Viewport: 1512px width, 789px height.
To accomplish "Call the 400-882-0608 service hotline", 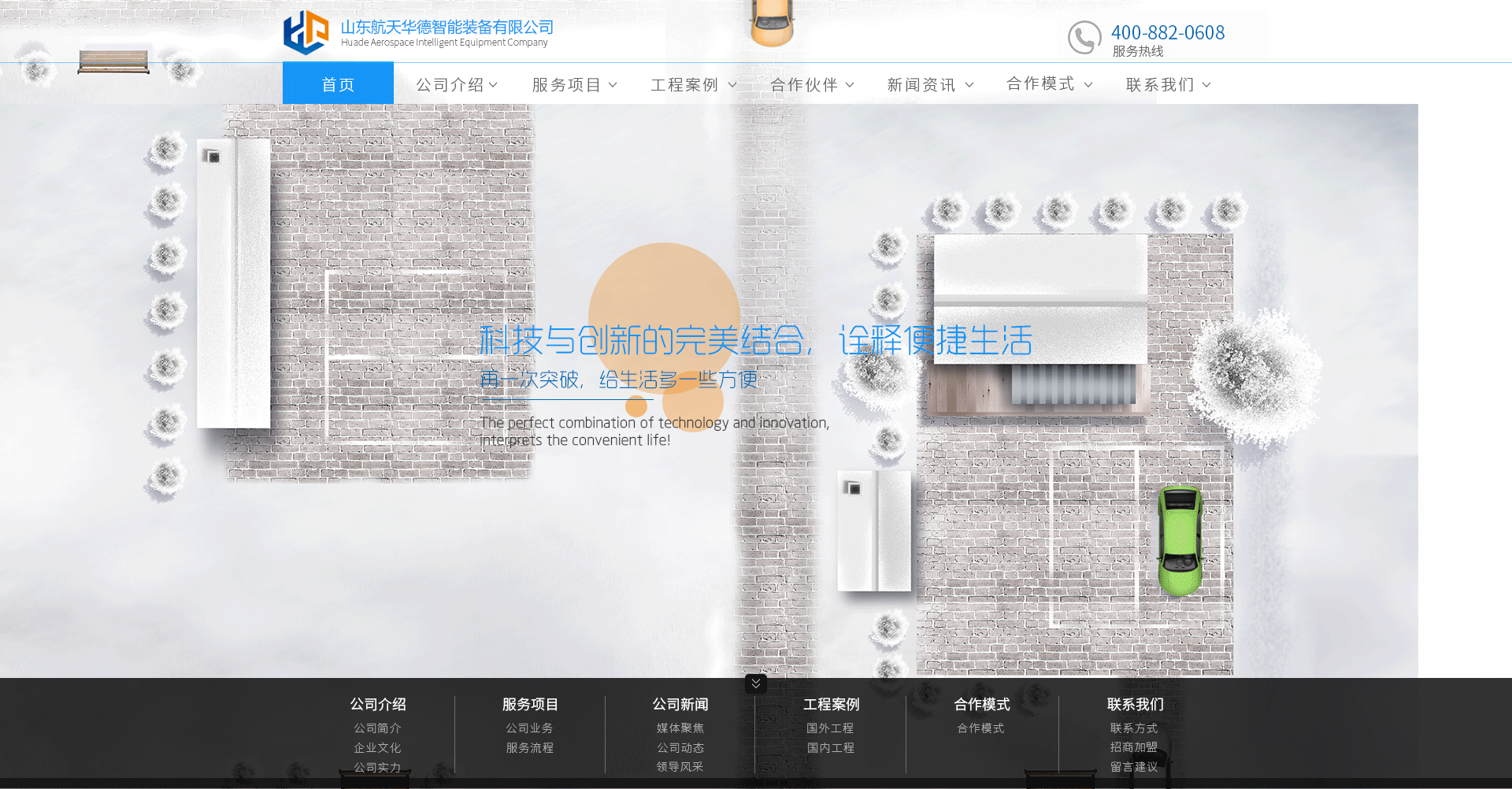I will click(x=1167, y=32).
